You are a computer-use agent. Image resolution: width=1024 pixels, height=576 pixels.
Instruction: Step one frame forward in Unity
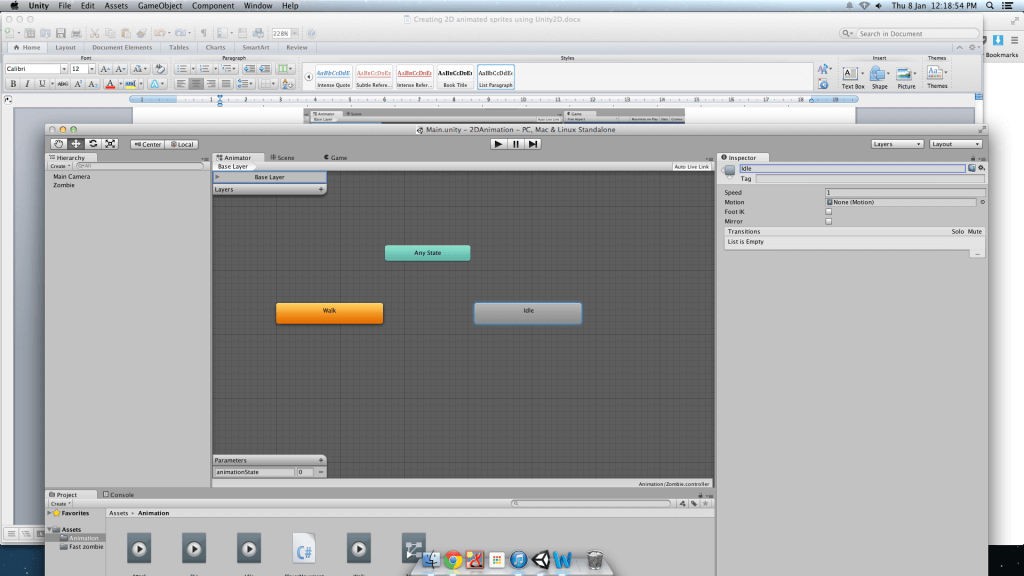[533, 144]
